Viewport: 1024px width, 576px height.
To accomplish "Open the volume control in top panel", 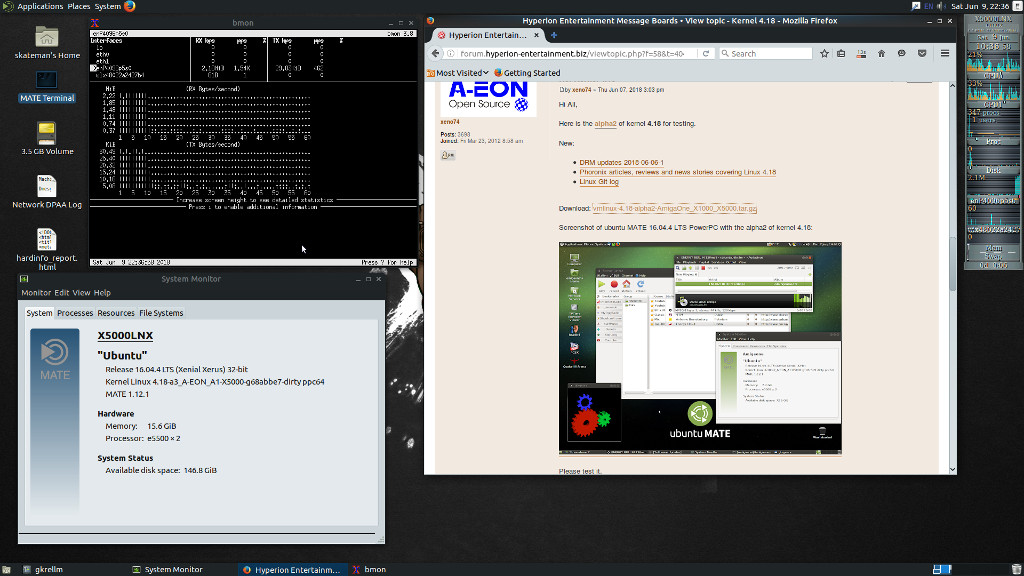I will click(x=941, y=6).
